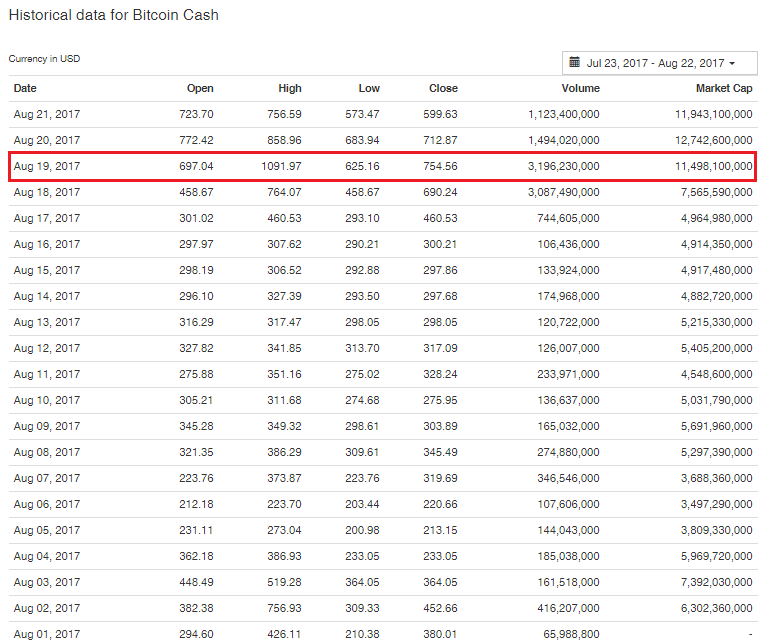Screen dimensions: 765x644
Task: Select the Aug 13, 2017 date cell
Action: [47, 322]
